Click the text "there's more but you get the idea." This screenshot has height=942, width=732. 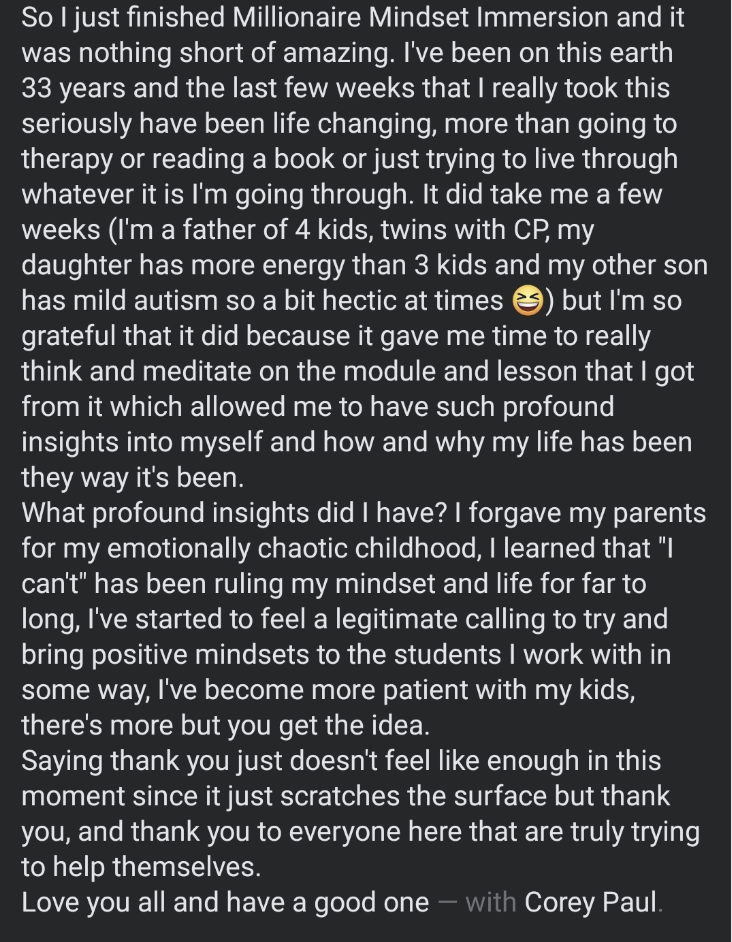click(x=226, y=725)
